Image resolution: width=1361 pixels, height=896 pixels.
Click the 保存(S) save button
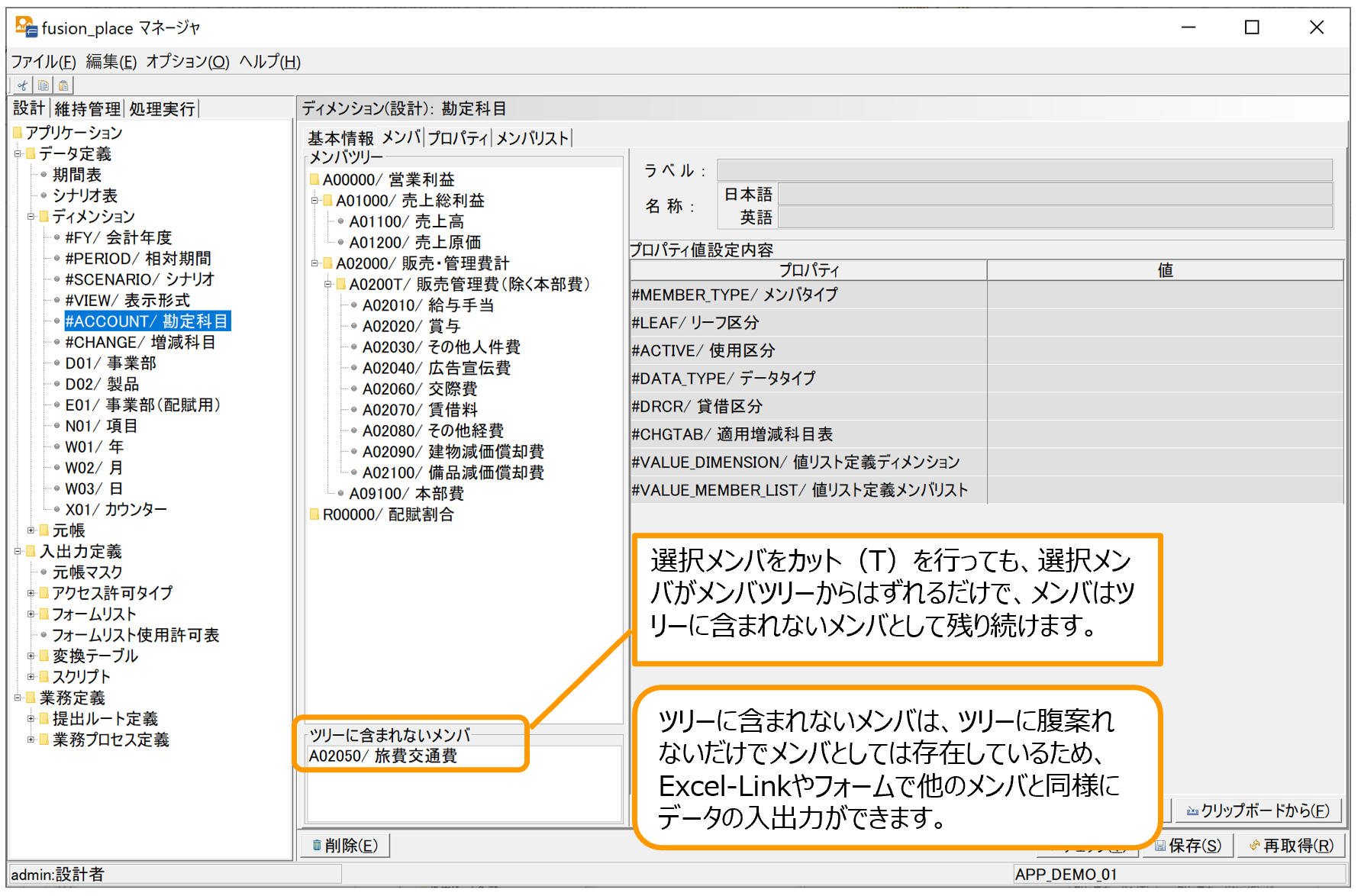coord(1188,846)
